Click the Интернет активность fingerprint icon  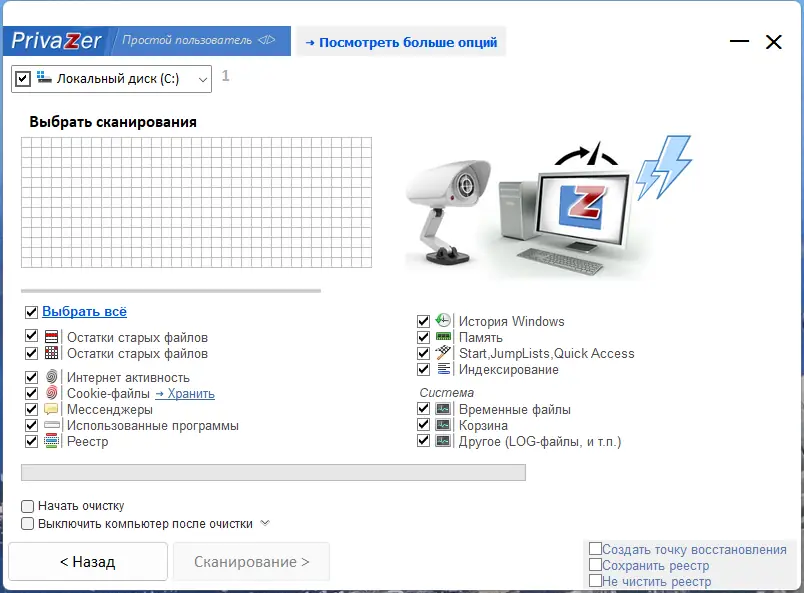coord(51,377)
